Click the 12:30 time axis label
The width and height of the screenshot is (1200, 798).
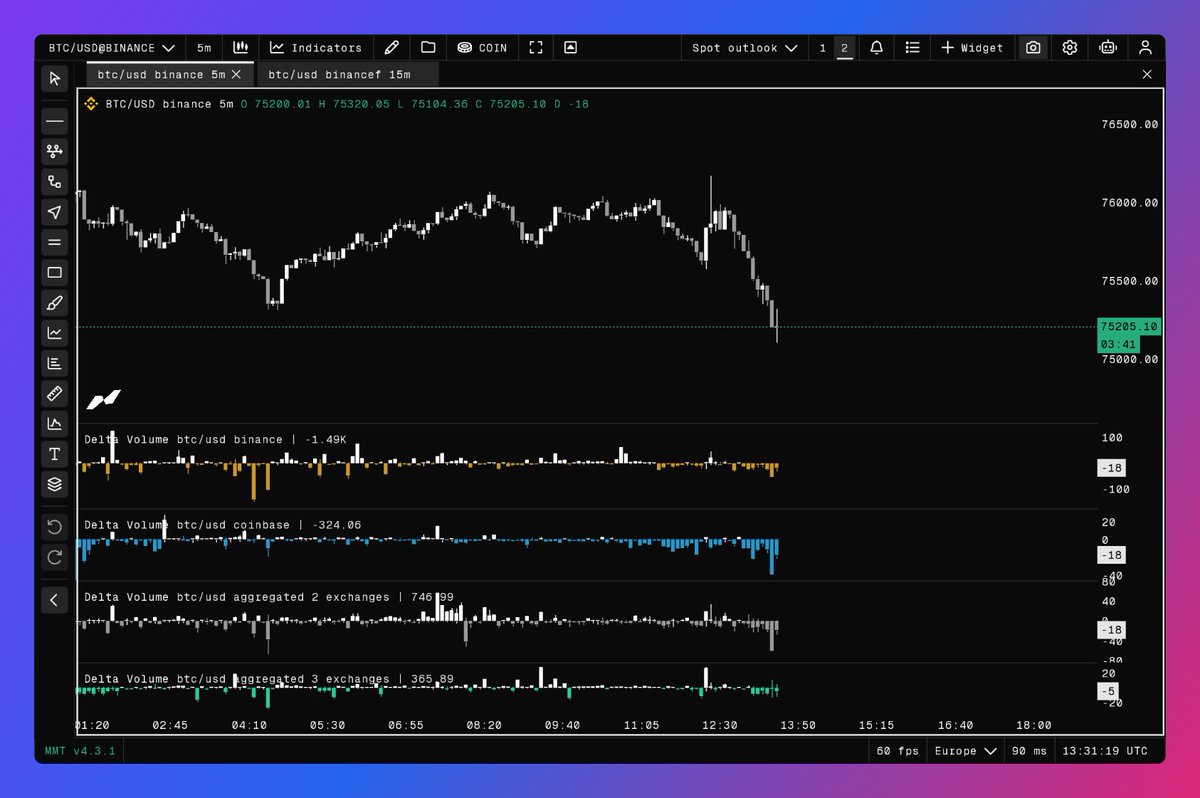tap(719, 725)
